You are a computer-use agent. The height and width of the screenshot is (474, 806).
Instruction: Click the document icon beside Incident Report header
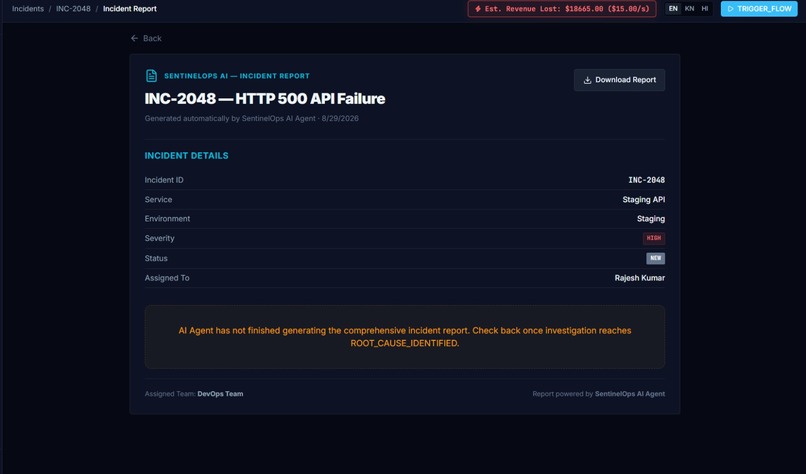coord(151,76)
